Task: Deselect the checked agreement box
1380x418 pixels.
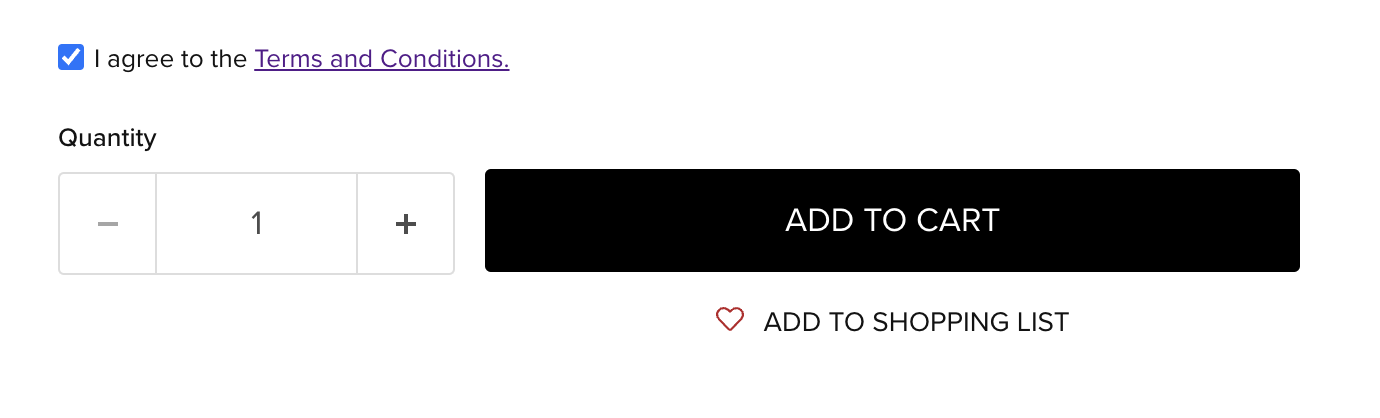Action: (x=71, y=58)
